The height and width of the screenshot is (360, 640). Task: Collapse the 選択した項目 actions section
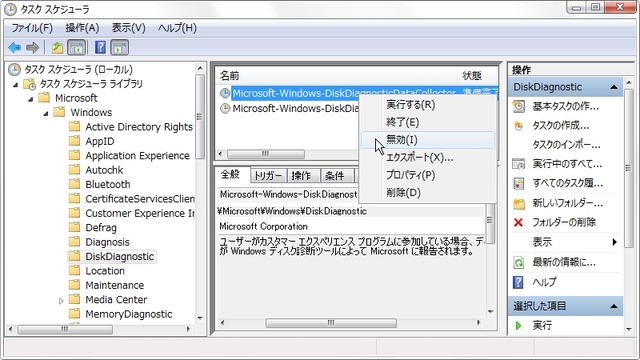pos(614,306)
